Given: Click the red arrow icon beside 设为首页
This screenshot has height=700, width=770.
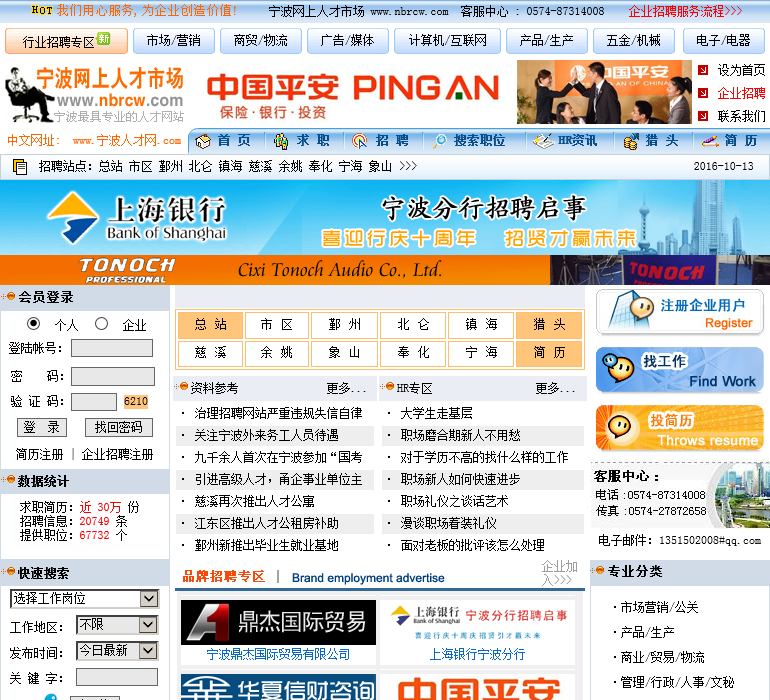Looking at the screenshot, I should point(703,70).
